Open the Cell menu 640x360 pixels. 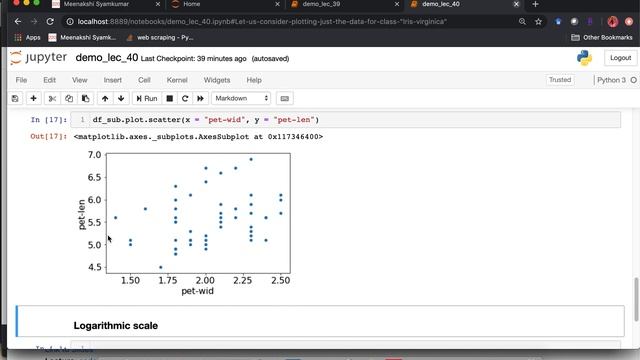click(x=144, y=80)
